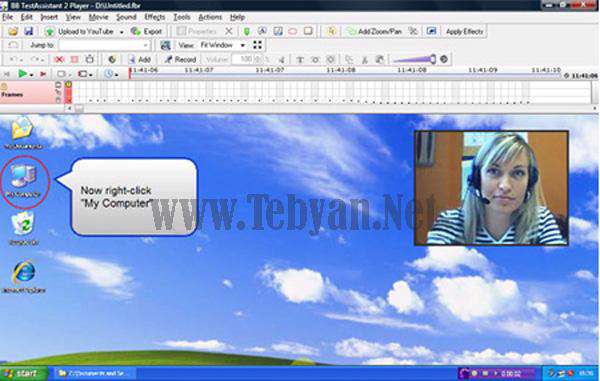Click the circle icon next to T
The image size is (600, 381).
(x=315, y=59)
